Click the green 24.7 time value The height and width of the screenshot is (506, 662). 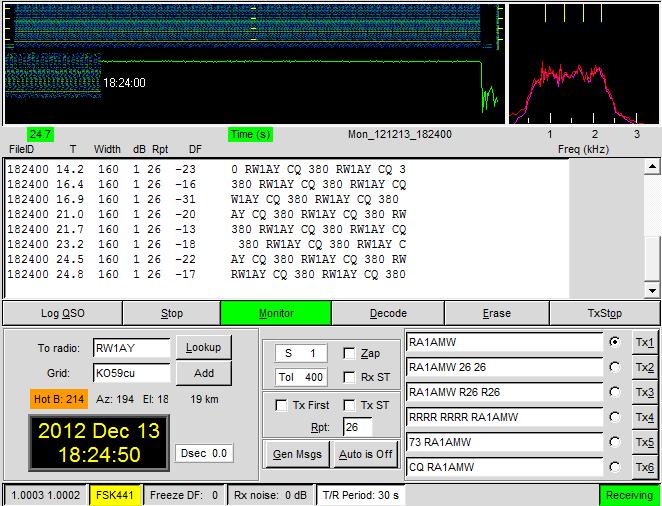40,135
